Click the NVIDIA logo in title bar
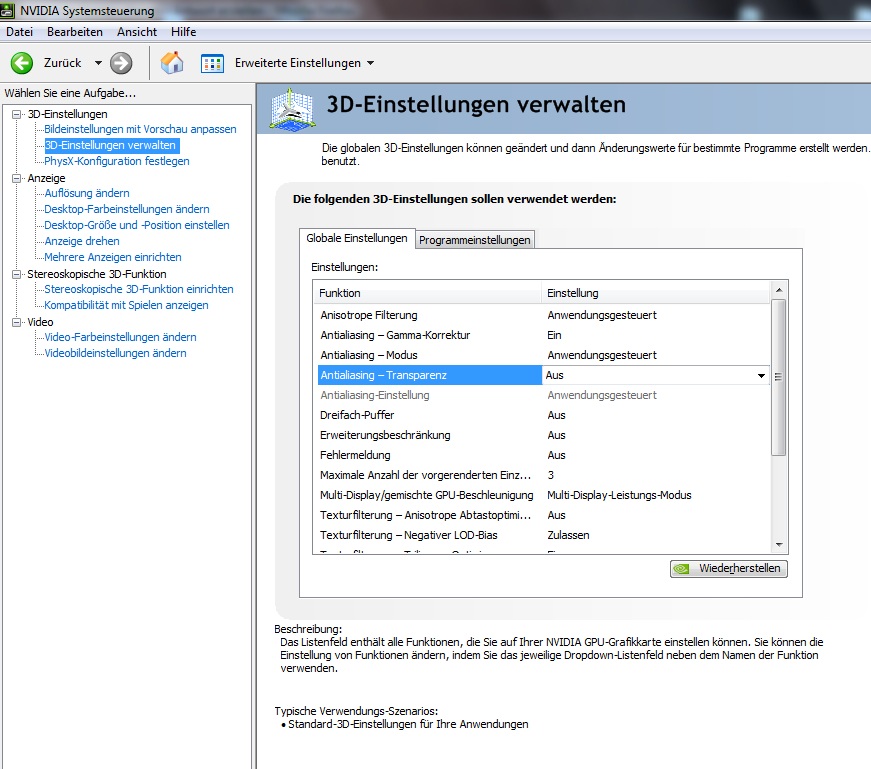871x769 pixels. 10,11
